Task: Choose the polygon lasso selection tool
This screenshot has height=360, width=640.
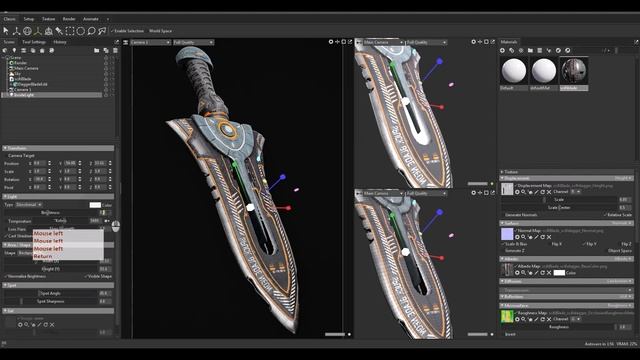Action: pos(102,31)
